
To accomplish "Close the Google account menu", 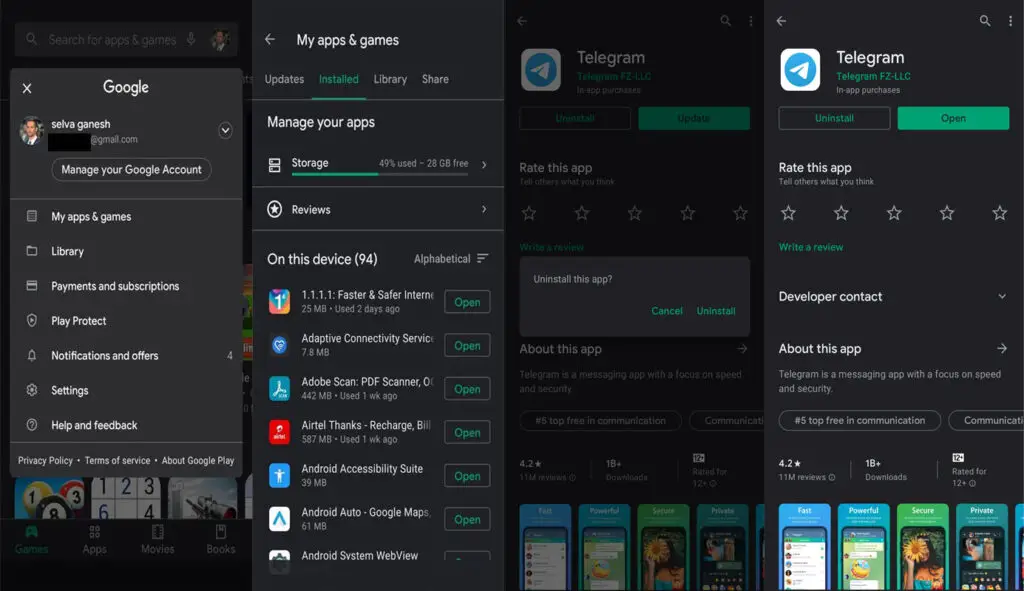I will click(27, 88).
